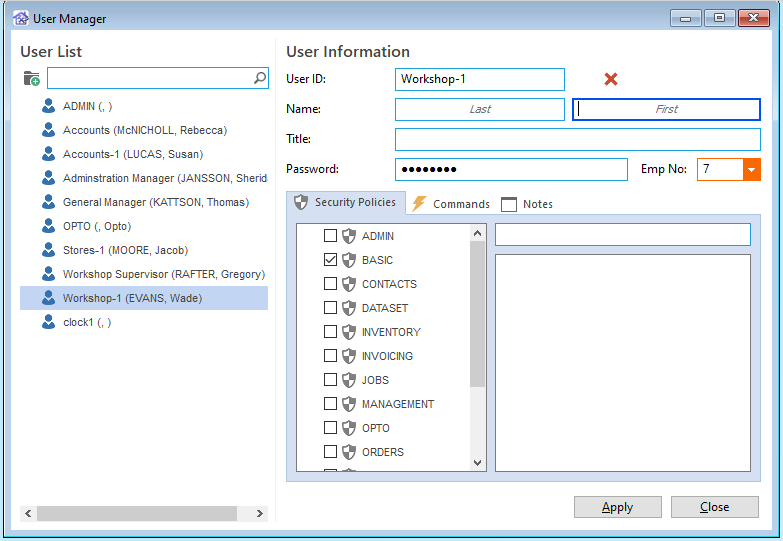This screenshot has height=541, width=783.
Task: Click the user list scroll right arrow
Action: 260,514
